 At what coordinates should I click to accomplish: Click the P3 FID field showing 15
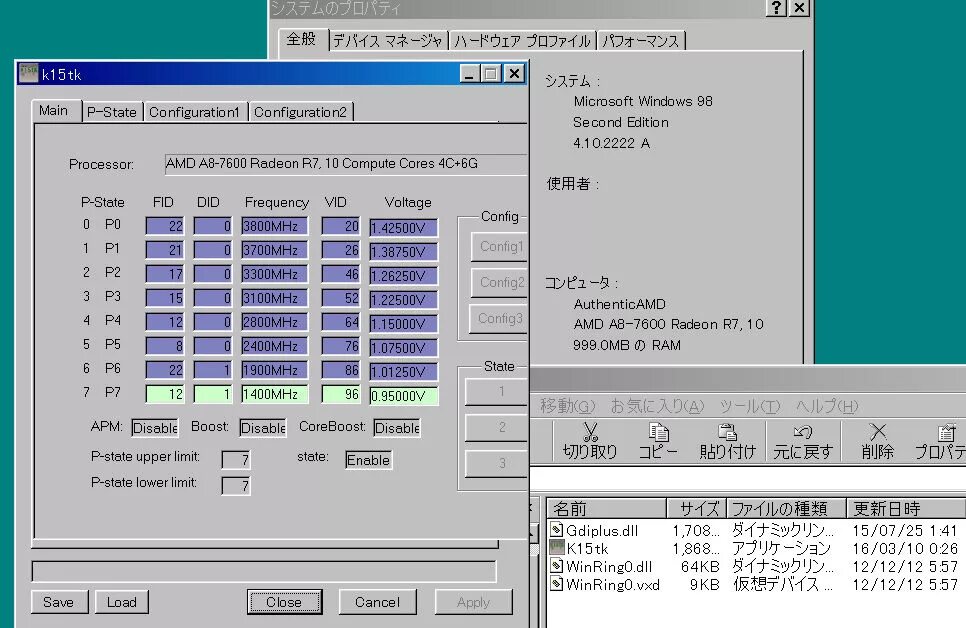(x=165, y=298)
